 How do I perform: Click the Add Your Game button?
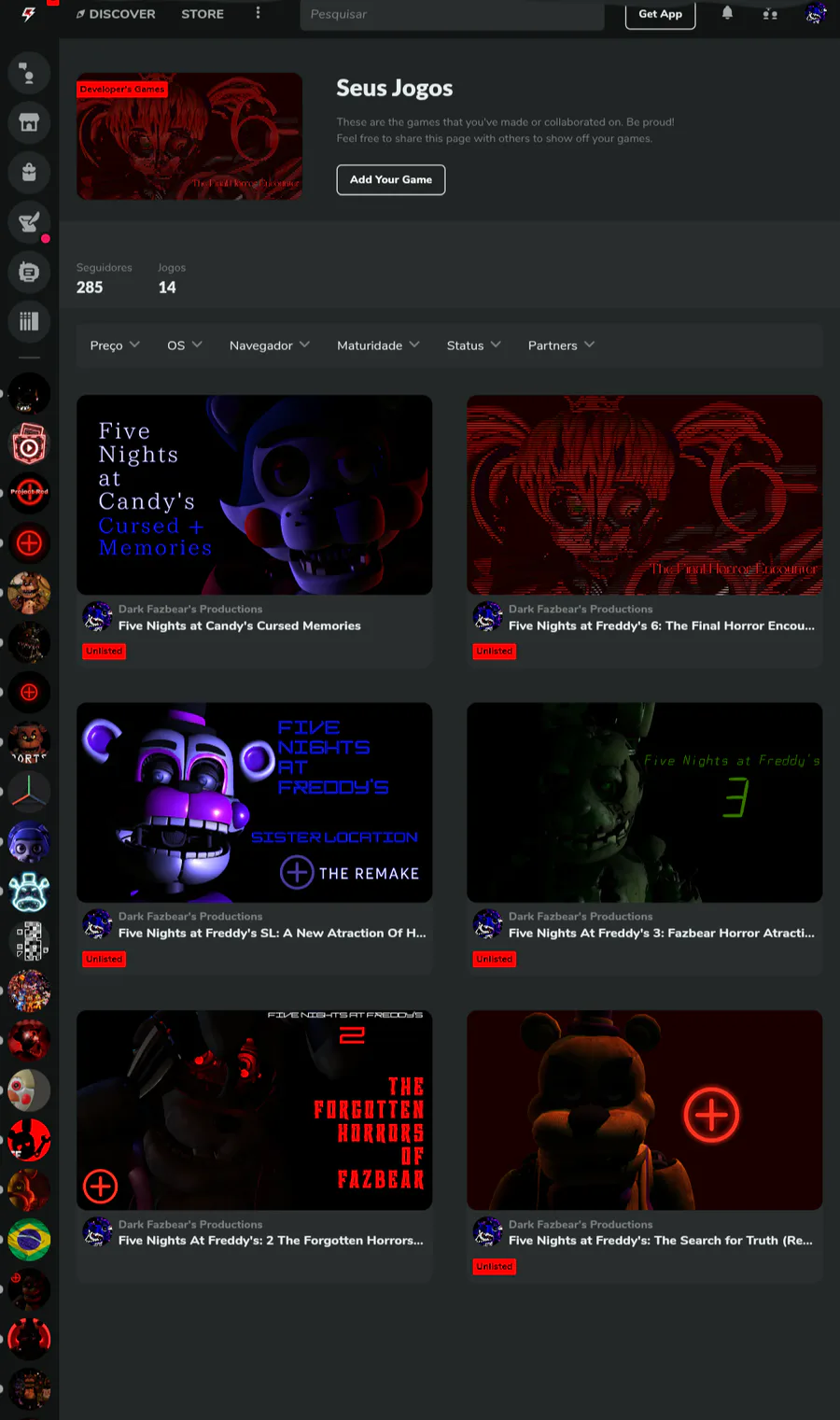391,180
